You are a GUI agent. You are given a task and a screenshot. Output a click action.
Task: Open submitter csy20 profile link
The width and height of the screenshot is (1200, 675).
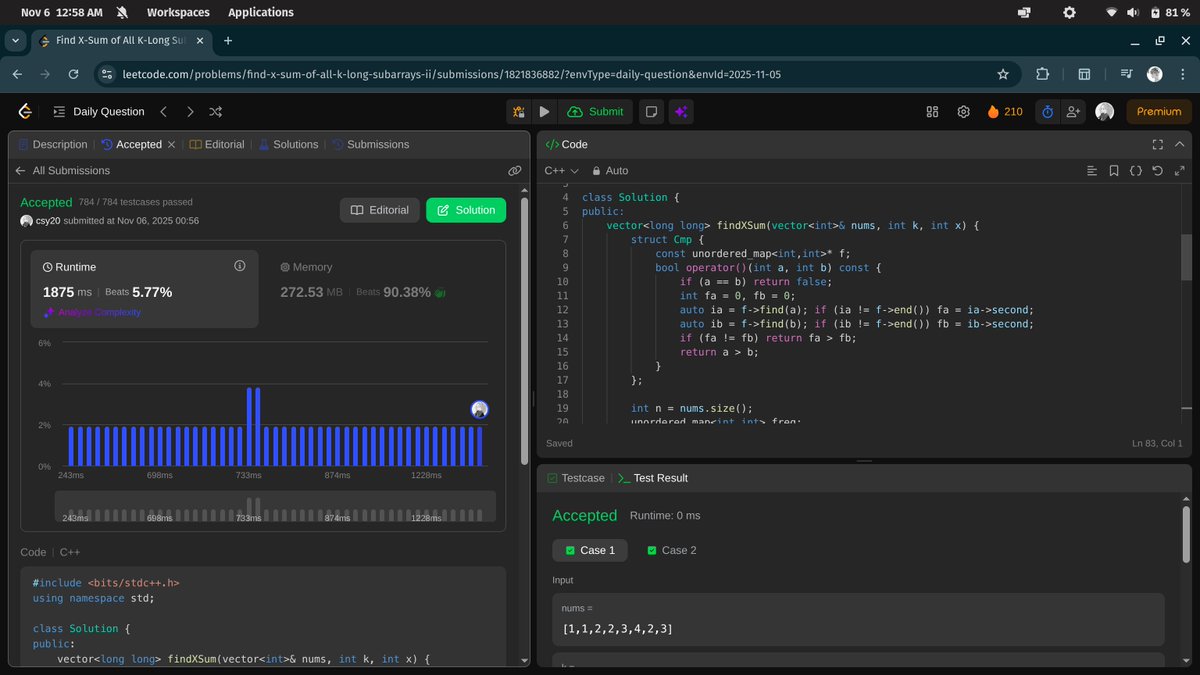point(47,220)
